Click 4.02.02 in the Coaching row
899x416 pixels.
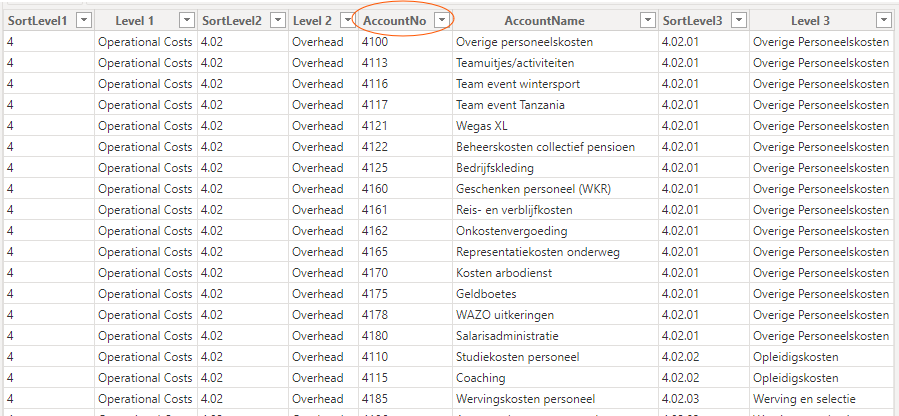[x=703, y=378]
